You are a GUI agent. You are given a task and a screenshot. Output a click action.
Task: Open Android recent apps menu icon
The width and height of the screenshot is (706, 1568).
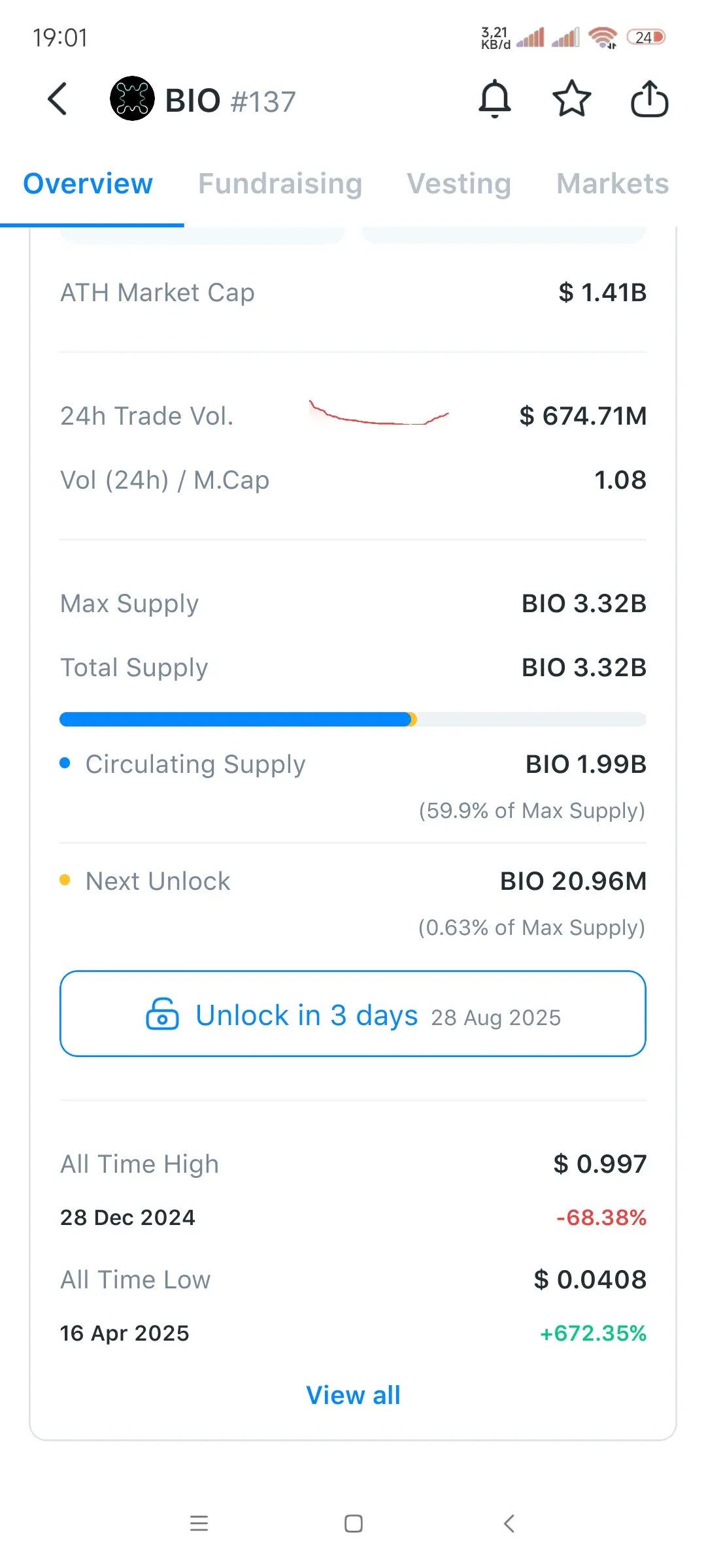tap(199, 1524)
